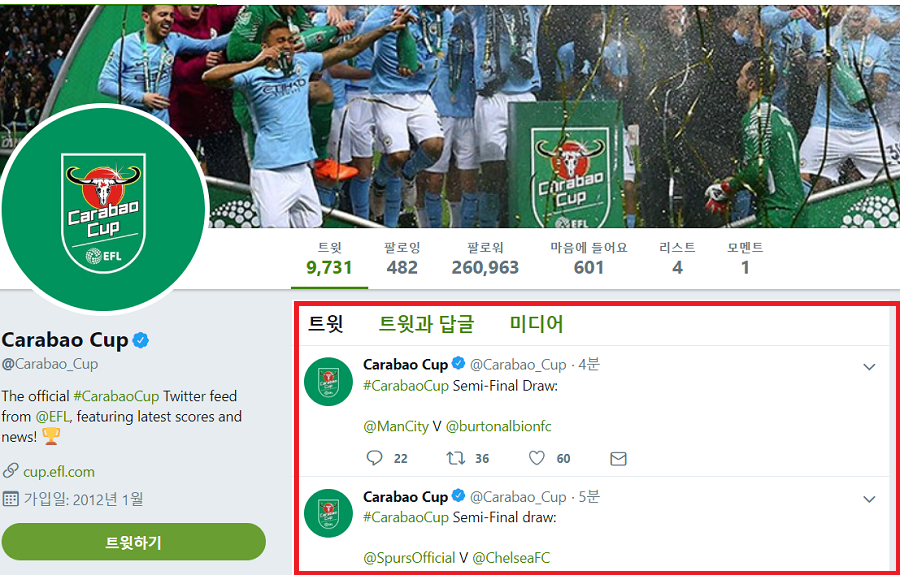Viewport: 900px width, 575px height.
Task: Open the 팔로잉 482 list
Action: (x=402, y=258)
